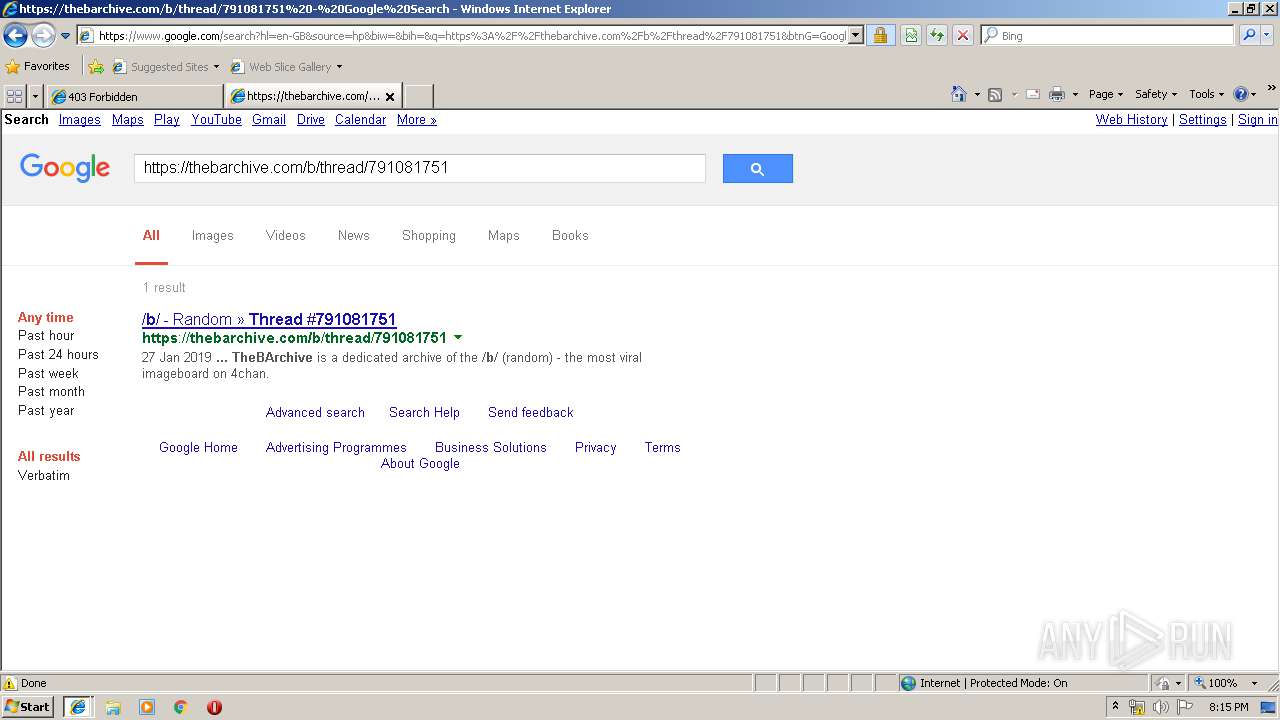Open Gmail link in top bar
The image size is (1280, 720).
click(x=269, y=119)
